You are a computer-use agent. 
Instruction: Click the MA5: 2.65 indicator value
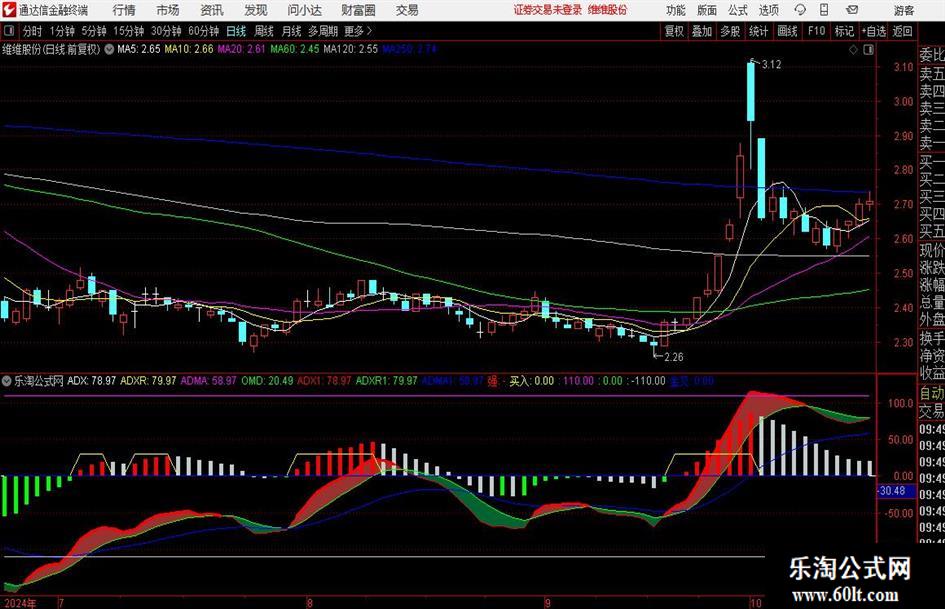click(139, 49)
